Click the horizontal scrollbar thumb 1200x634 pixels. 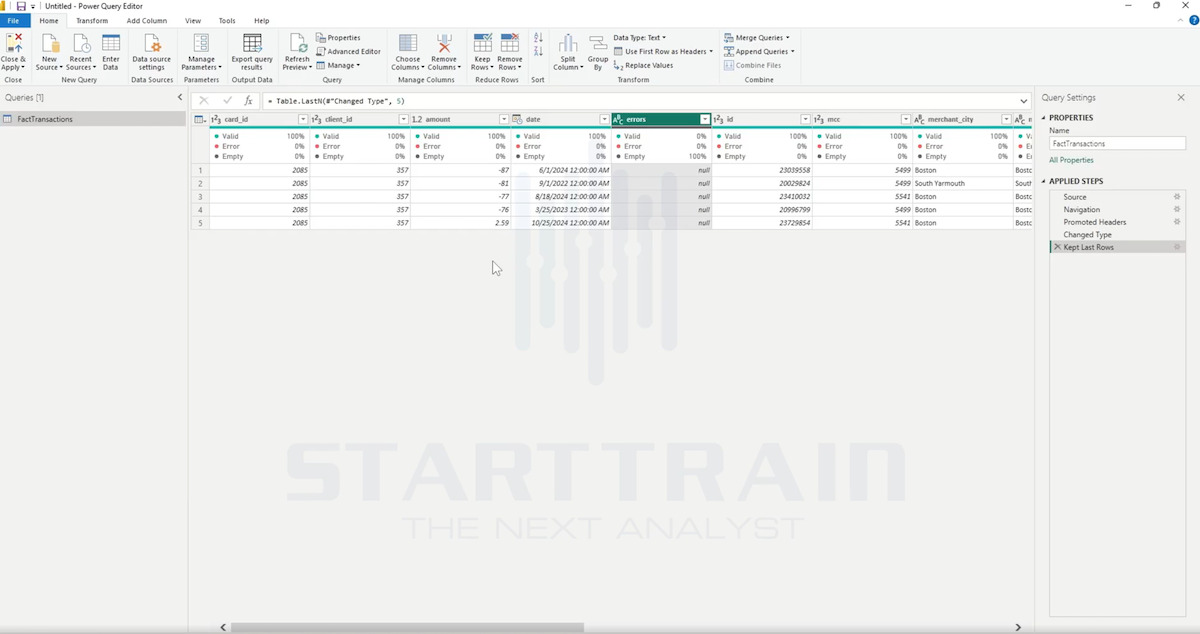pyautogui.click(x=407, y=628)
